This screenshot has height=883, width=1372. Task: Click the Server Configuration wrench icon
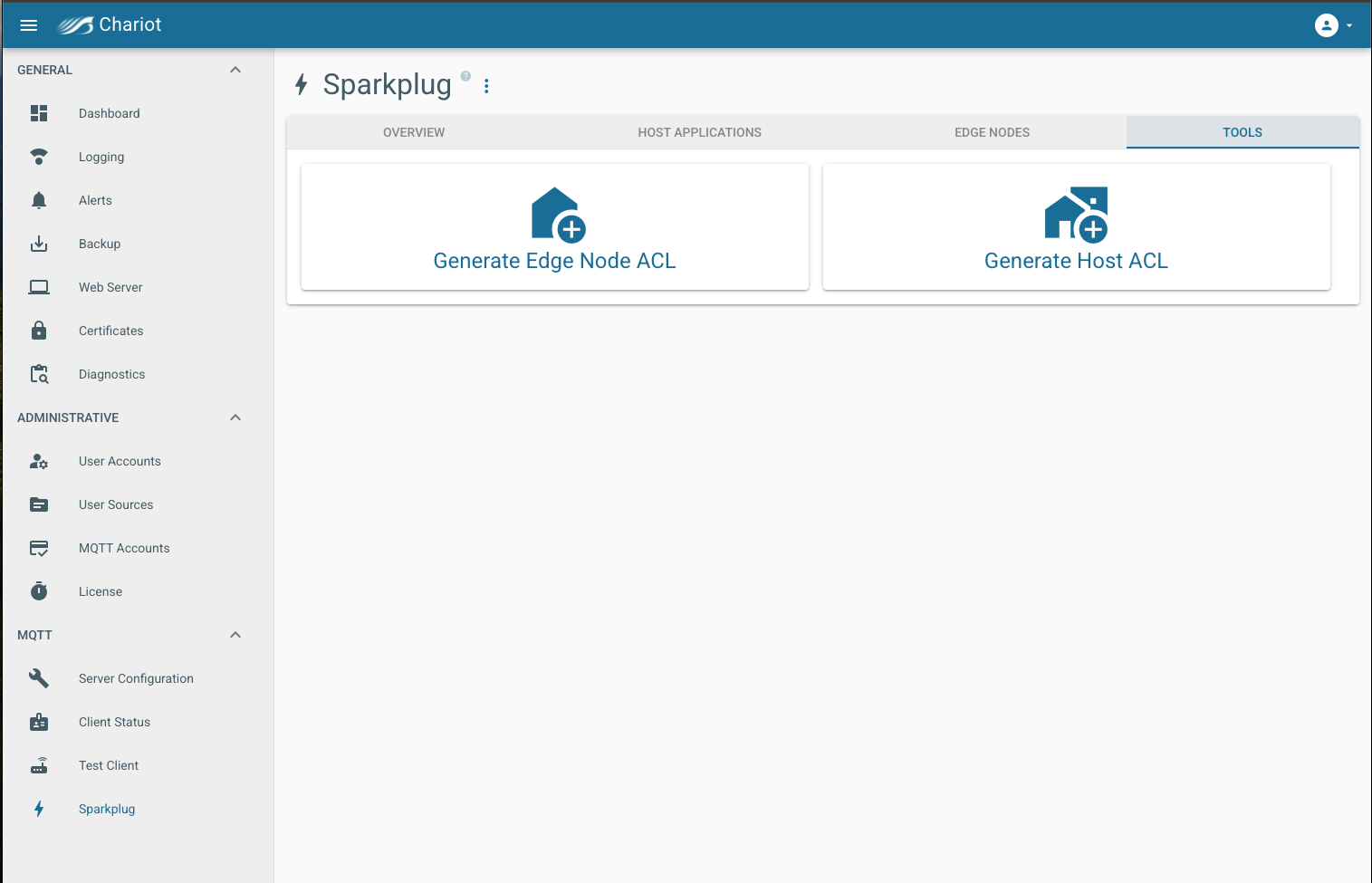(x=39, y=678)
